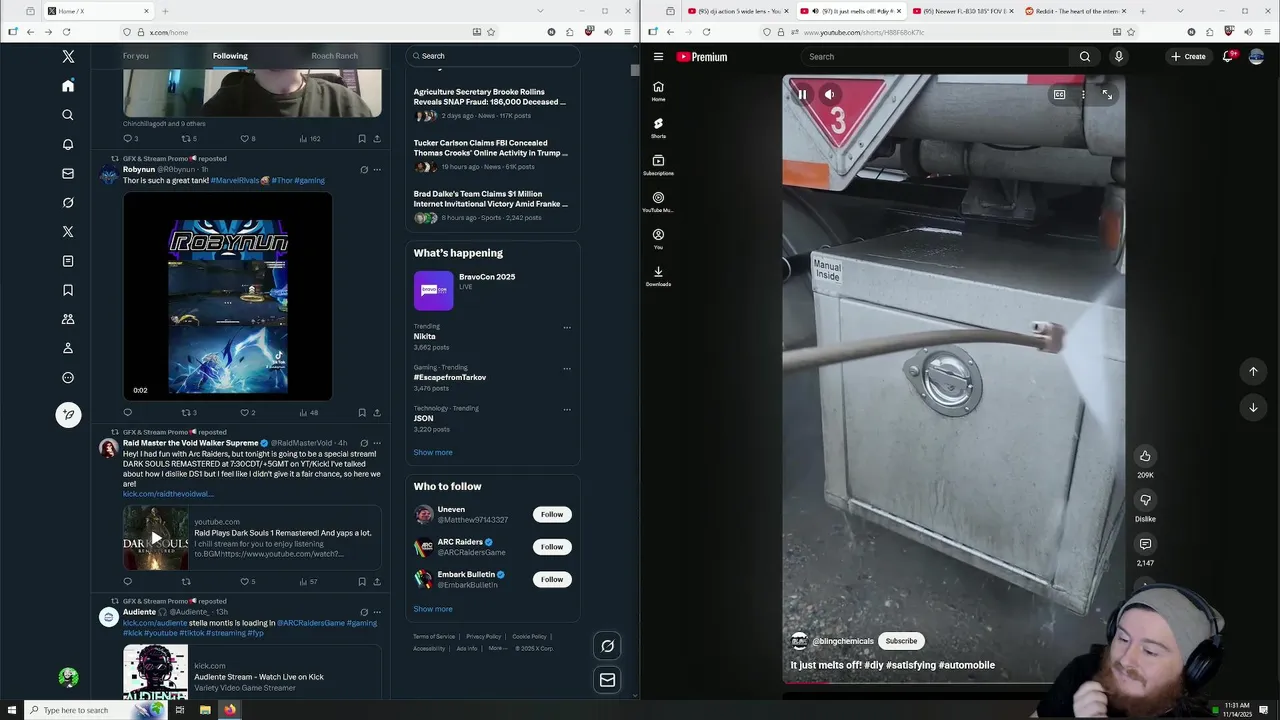This screenshot has width=1280, height=720.
Task: Switch to Roach Ranch tab on X
Action: click(334, 56)
